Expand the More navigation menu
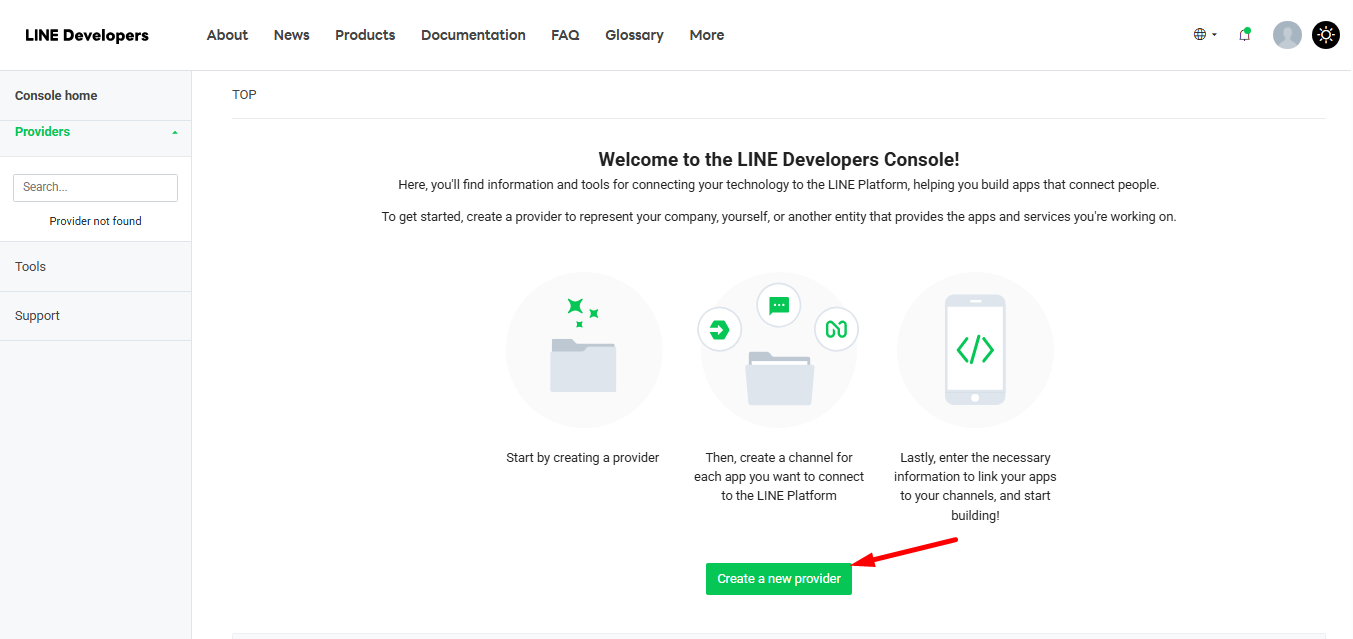1353x639 pixels. point(706,35)
